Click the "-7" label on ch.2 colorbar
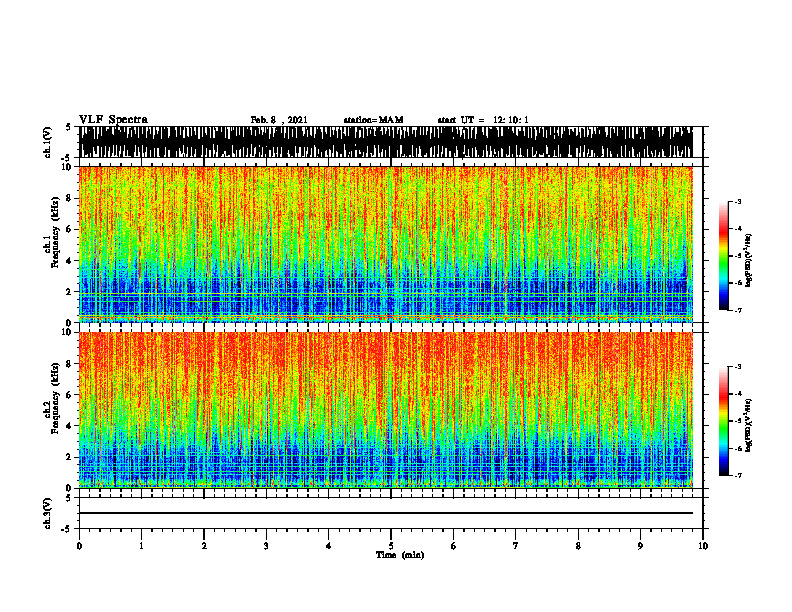This screenshot has width=792, height=612. click(737, 475)
